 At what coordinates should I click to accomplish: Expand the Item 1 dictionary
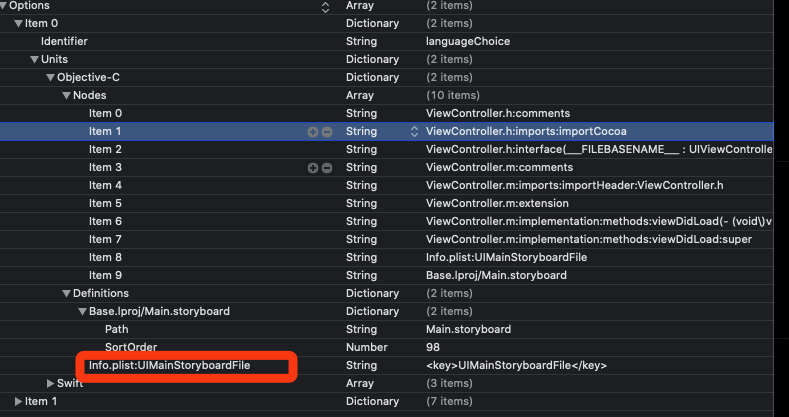click(x=19, y=401)
